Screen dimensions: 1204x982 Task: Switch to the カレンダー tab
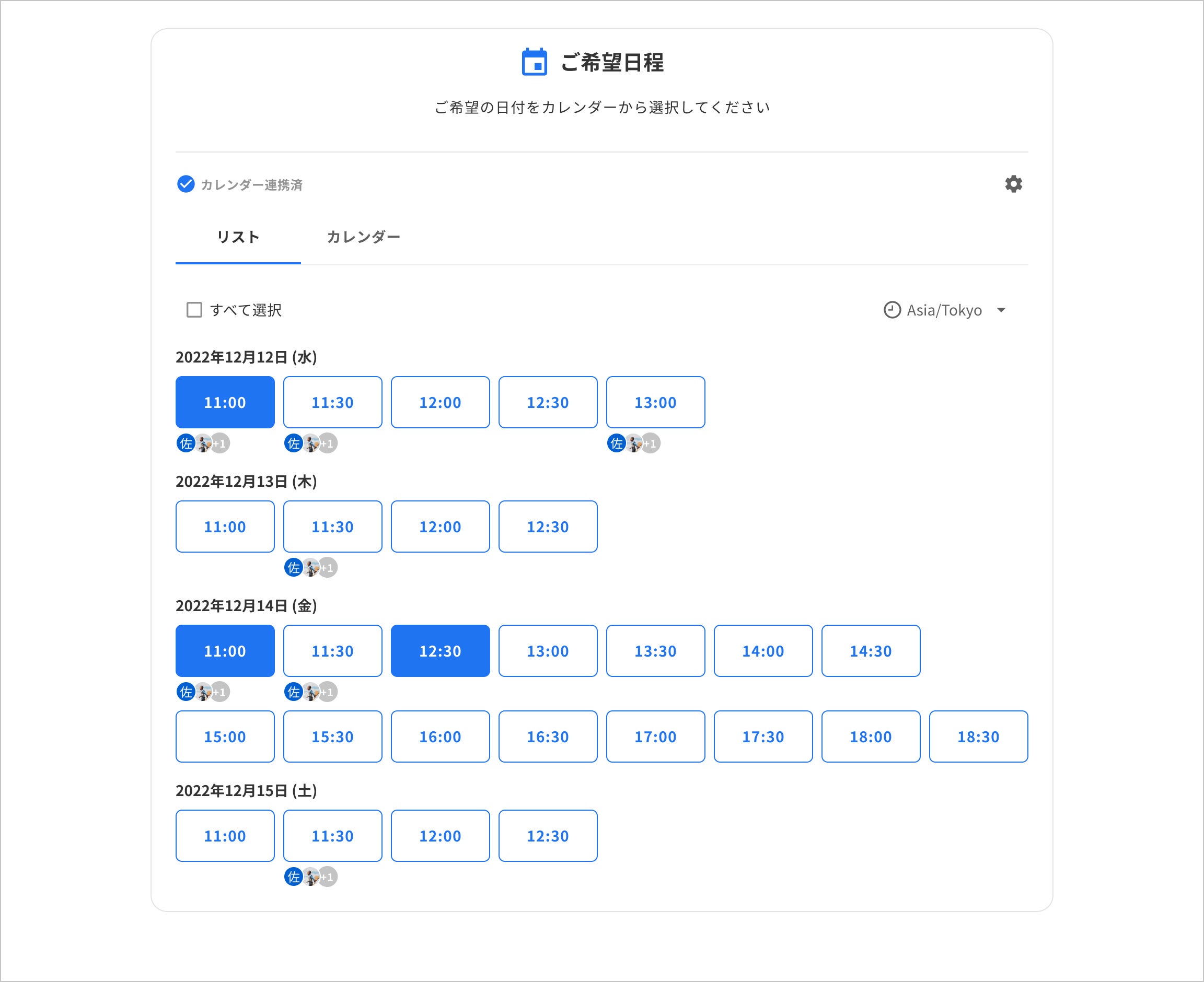(363, 237)
